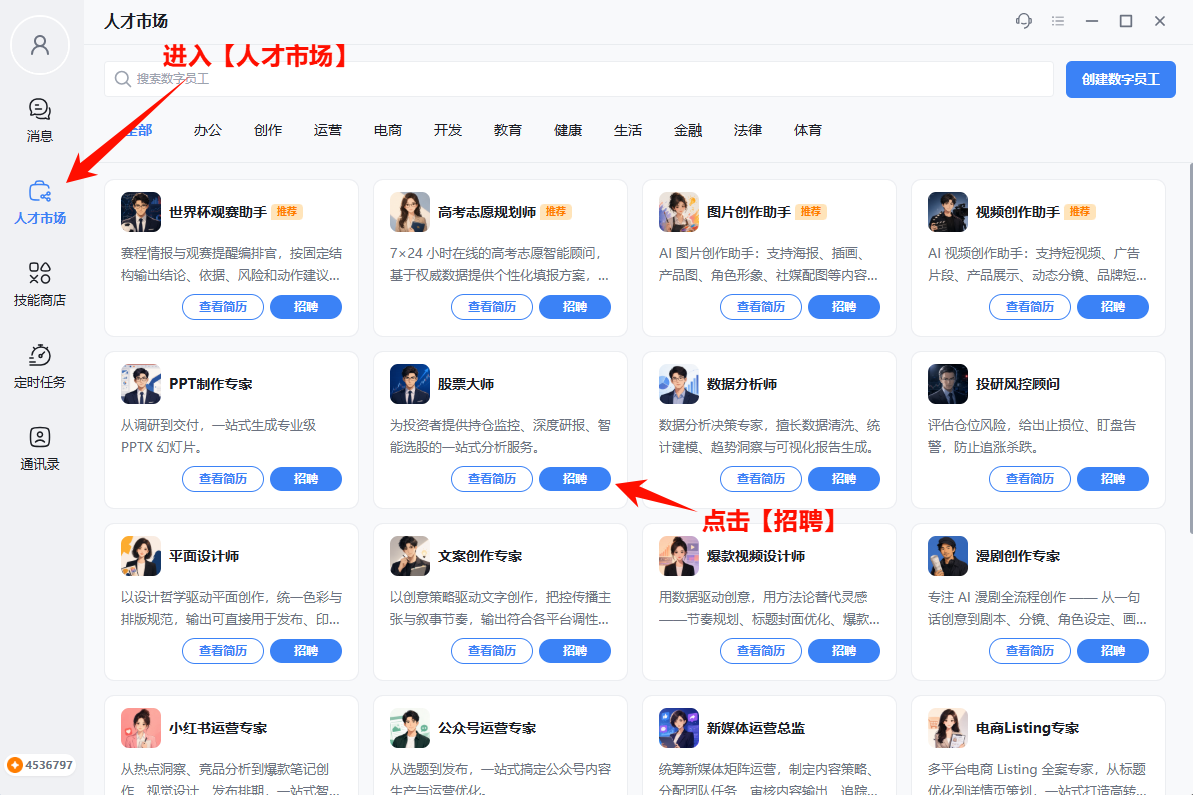The width and height of the screenshot is (1193, 795).
Task: View résumé of 股票大师
Action: (x=492, y=479)
